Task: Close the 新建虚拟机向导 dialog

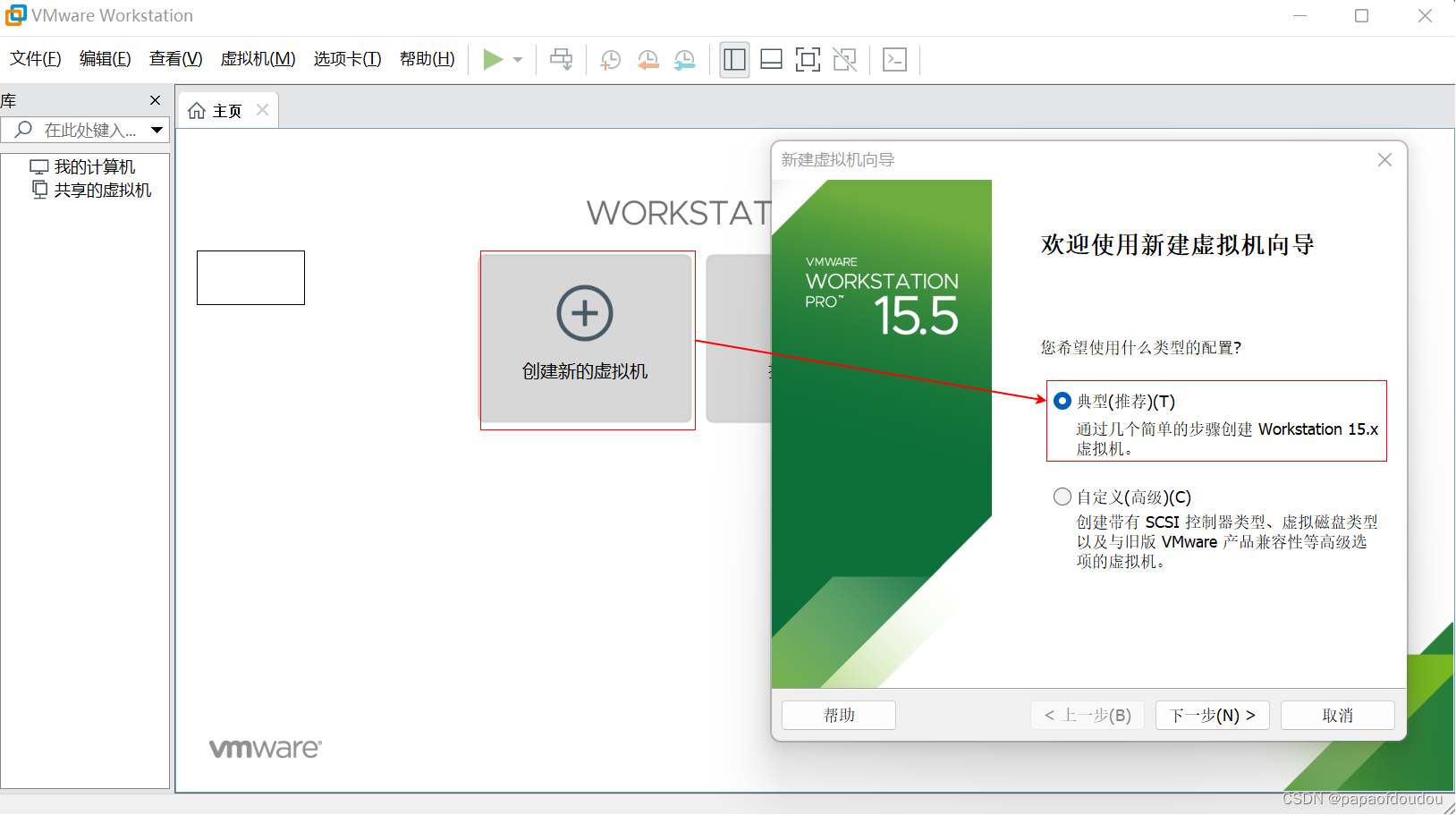Action: [1384, 160]
